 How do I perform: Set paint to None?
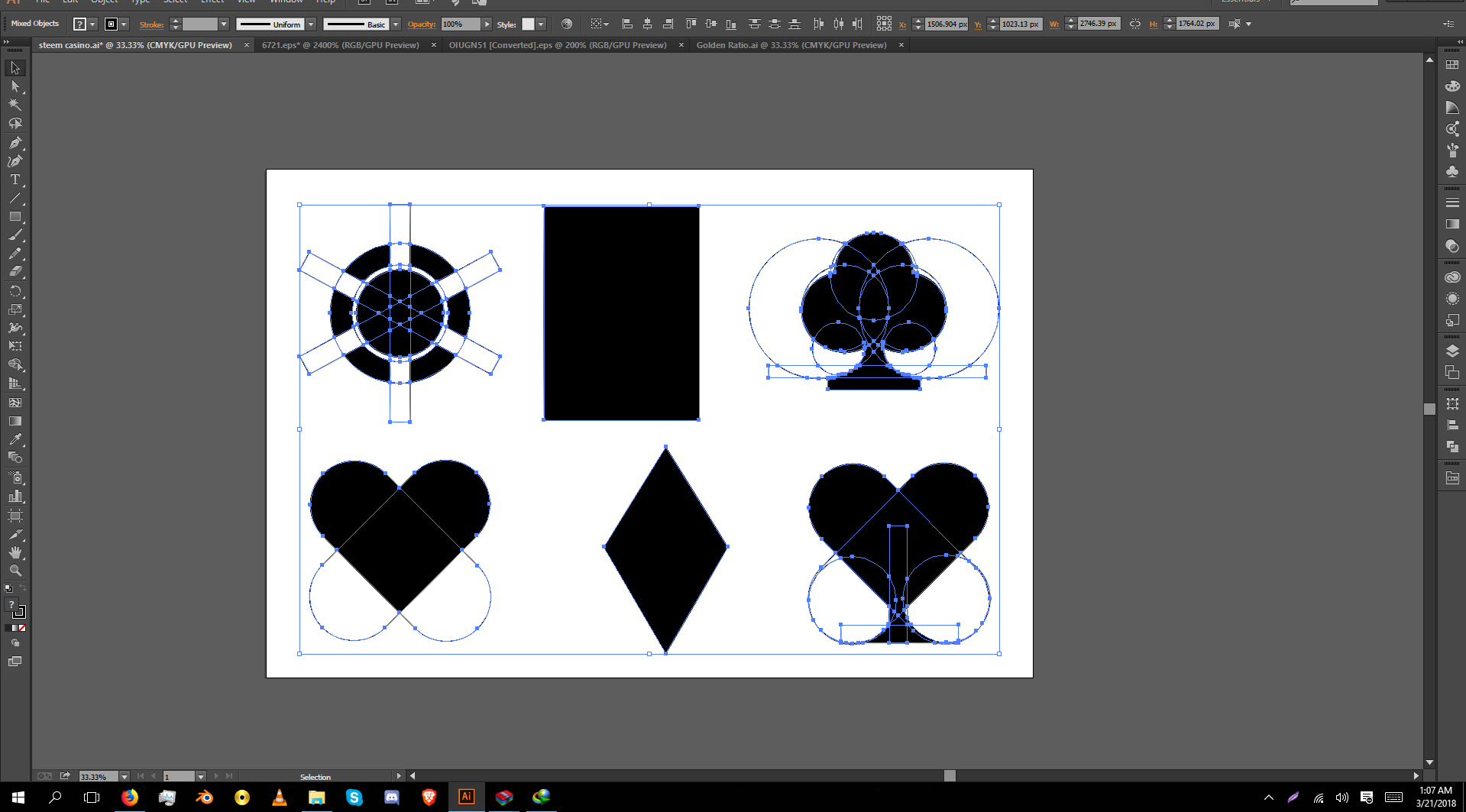coord(23,628)
